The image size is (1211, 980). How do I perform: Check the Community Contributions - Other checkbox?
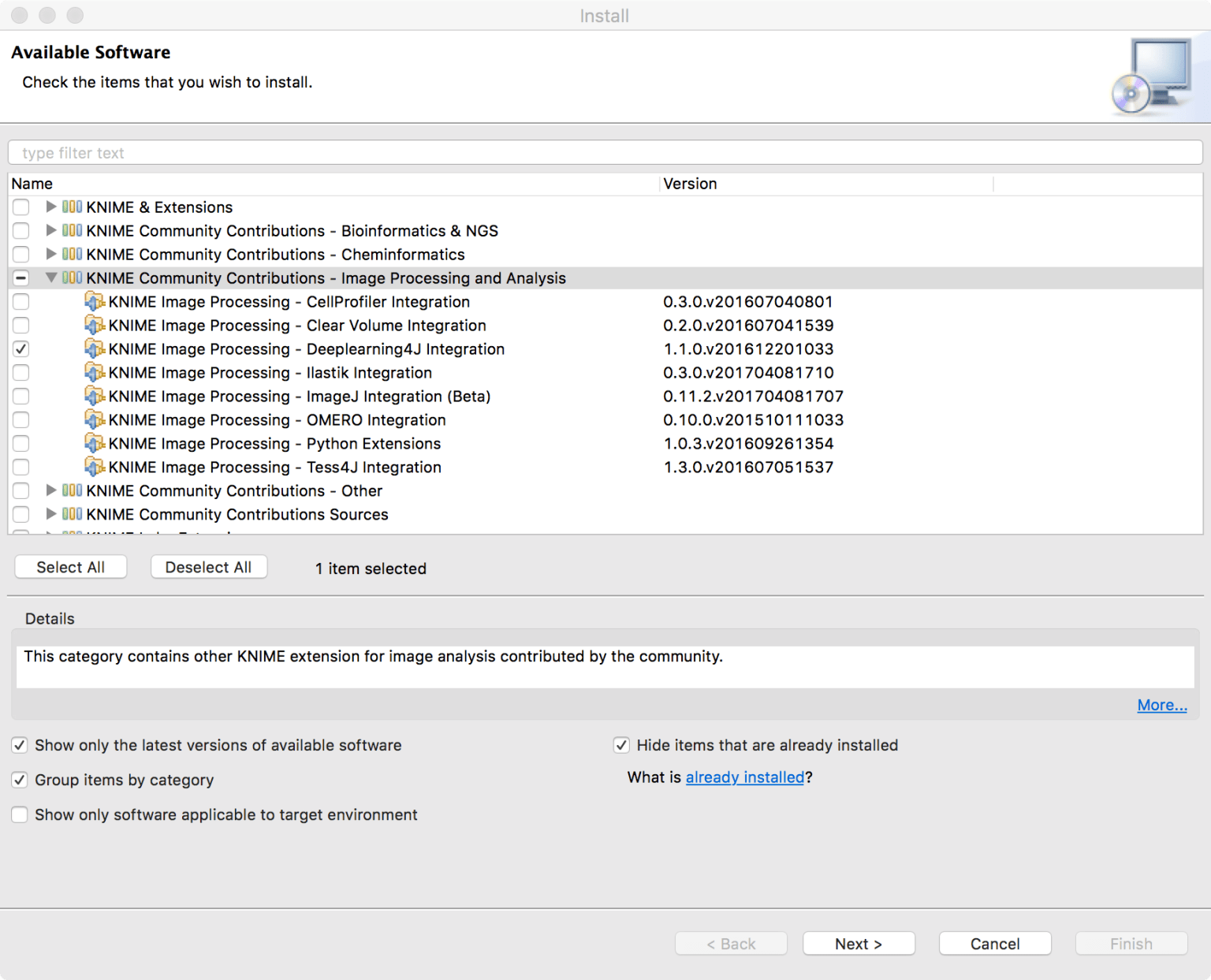tap(21, 490)
